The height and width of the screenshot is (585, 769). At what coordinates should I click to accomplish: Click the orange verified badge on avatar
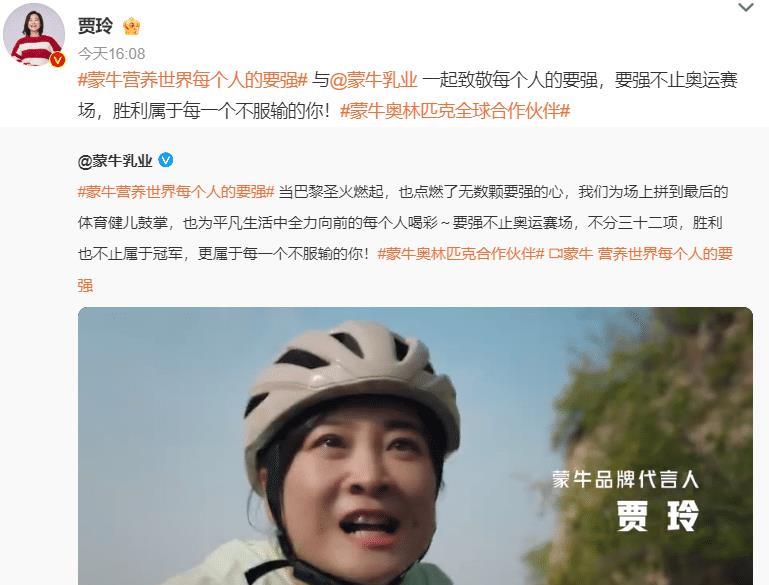57,59
